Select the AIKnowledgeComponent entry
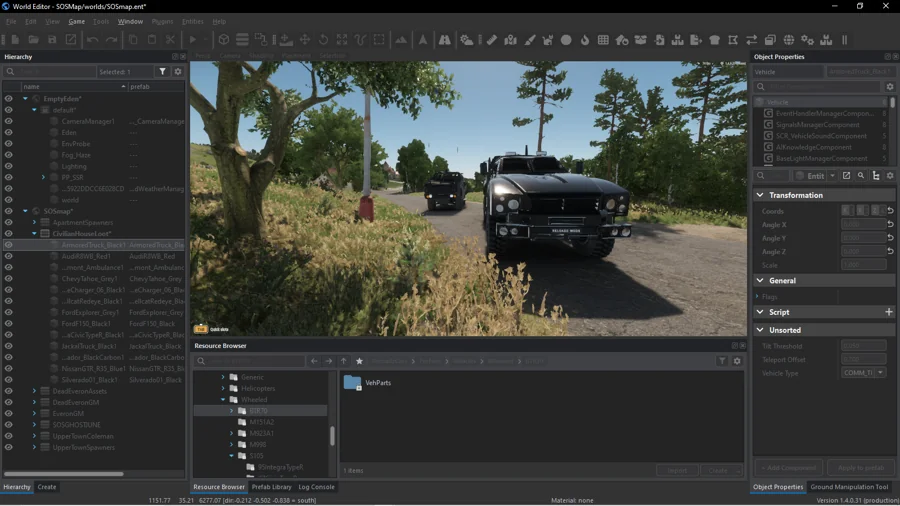This screenshot has height=506, width=900. coord(813,147)
